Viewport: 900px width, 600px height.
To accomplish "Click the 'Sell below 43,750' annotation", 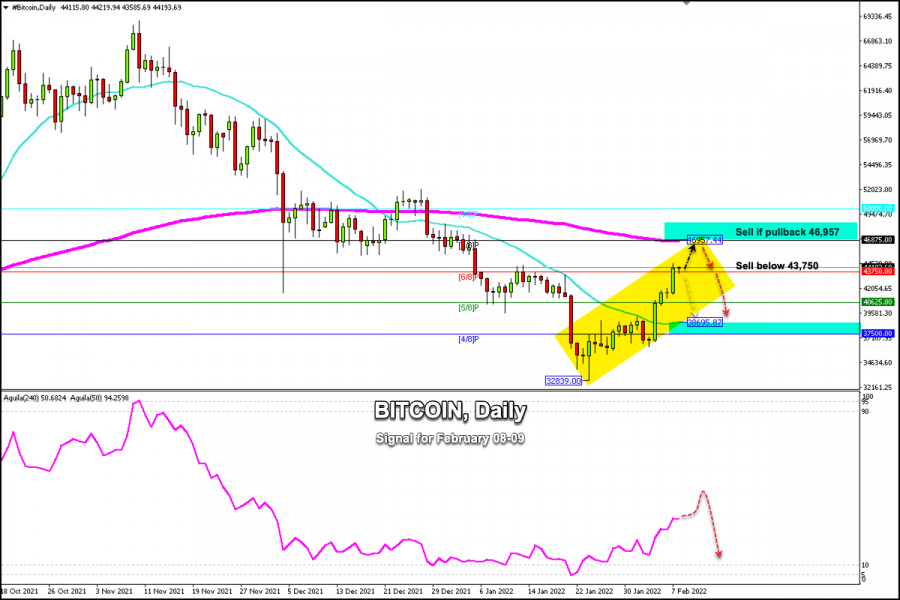I will (x=777, y=265).
